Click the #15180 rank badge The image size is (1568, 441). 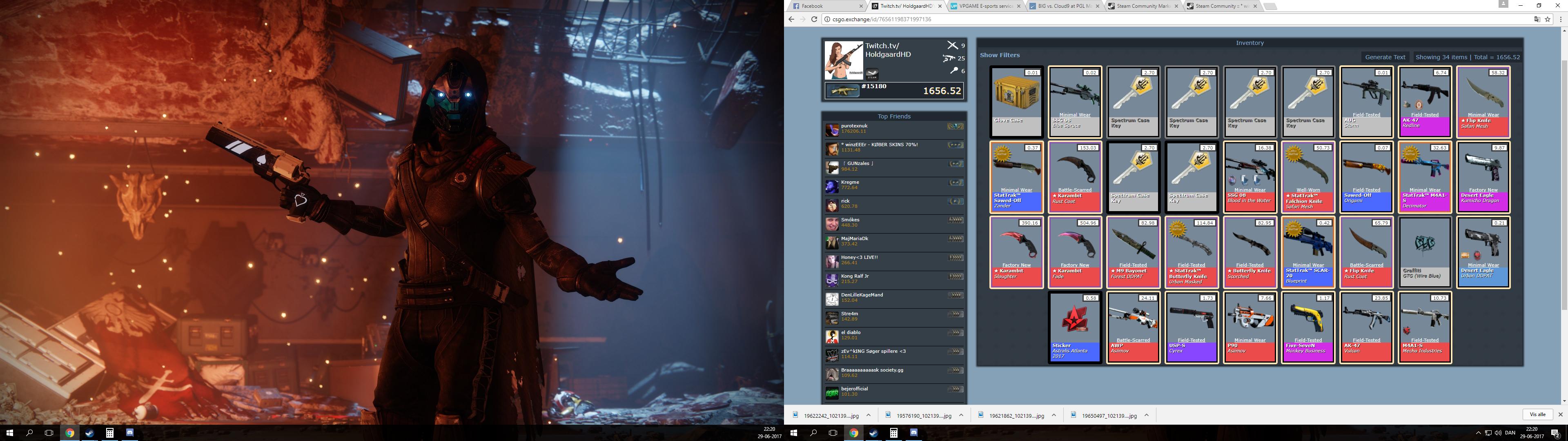873,87
